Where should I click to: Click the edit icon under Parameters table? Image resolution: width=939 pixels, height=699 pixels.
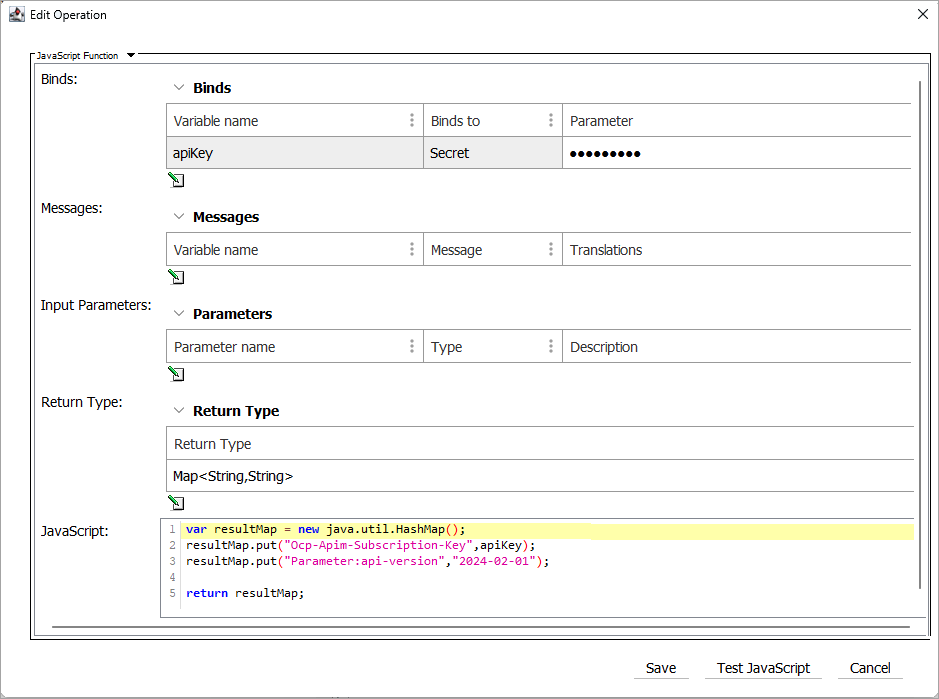tap(176, 374)
